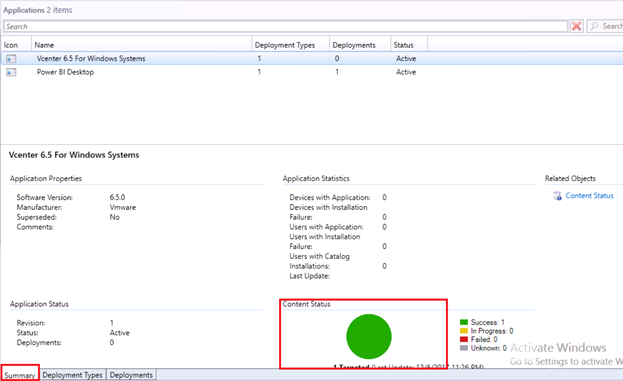
Task: Click the gray Unknown legend swatch
Action: 464,348
